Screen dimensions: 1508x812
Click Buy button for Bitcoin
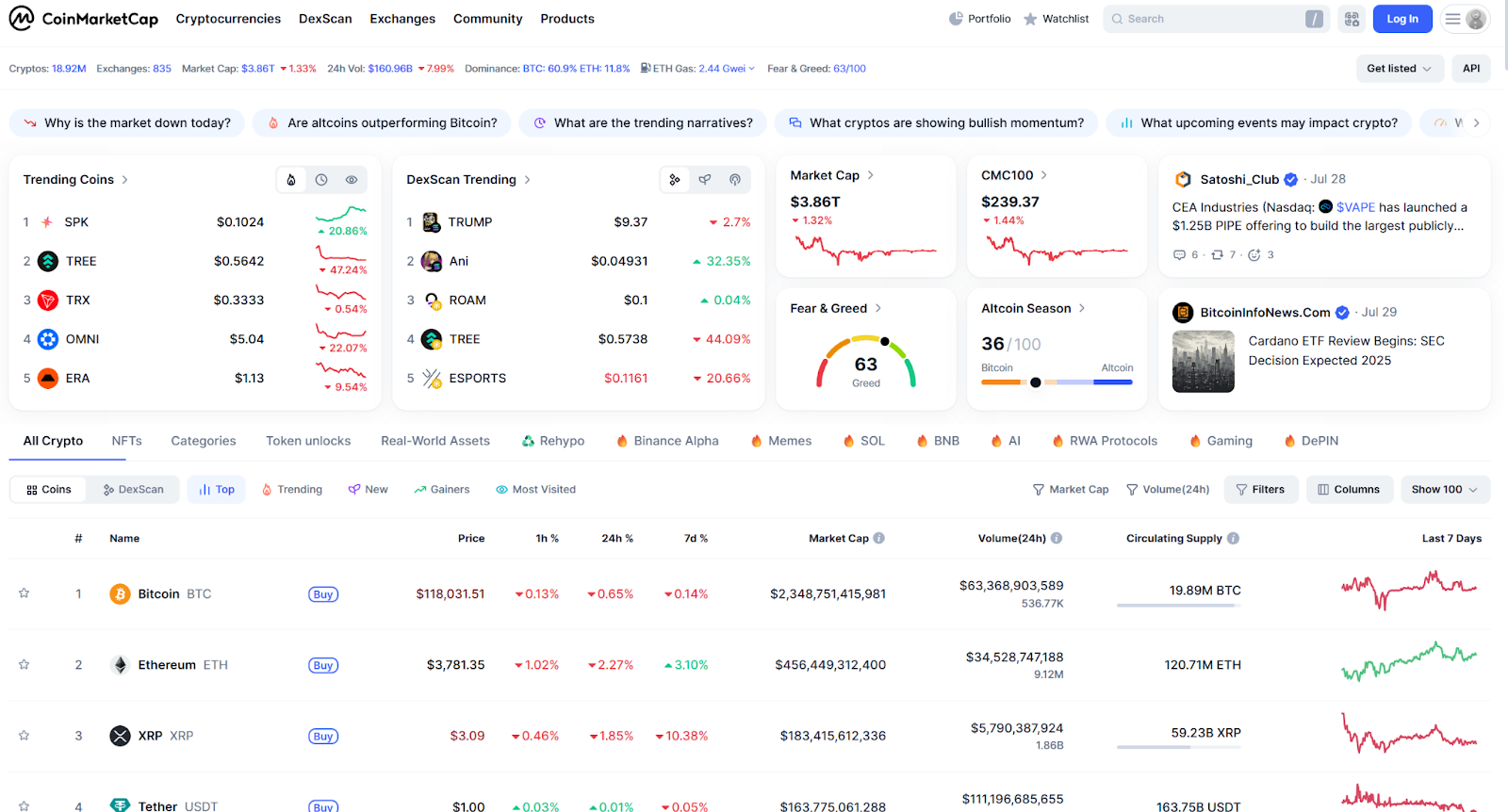pyautogui.click(x=323, y=594)
